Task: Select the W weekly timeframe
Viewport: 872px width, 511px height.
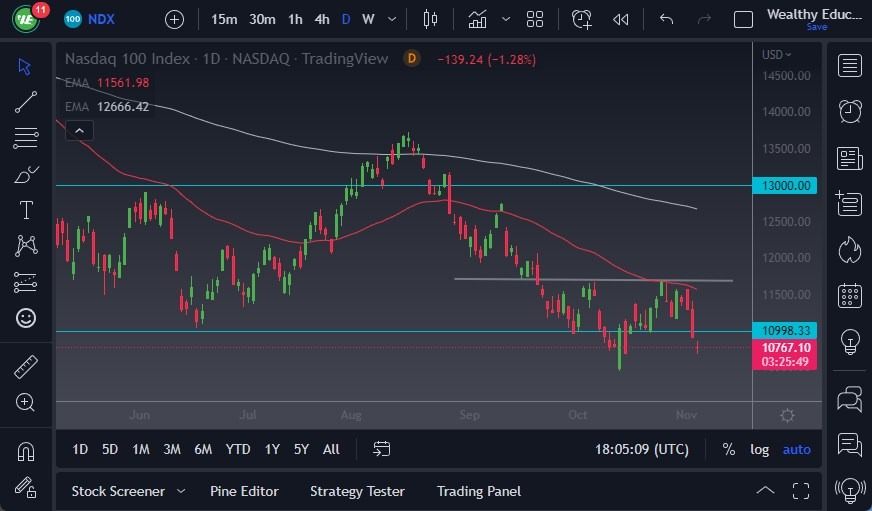Action: (x=368, y=20)
